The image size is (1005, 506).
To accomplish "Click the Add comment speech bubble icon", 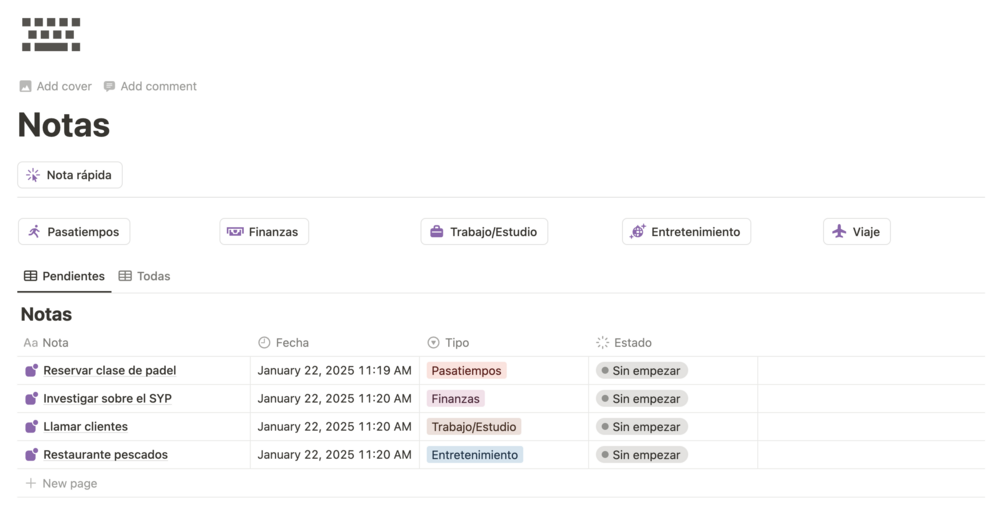I will (x=109, y=87).
